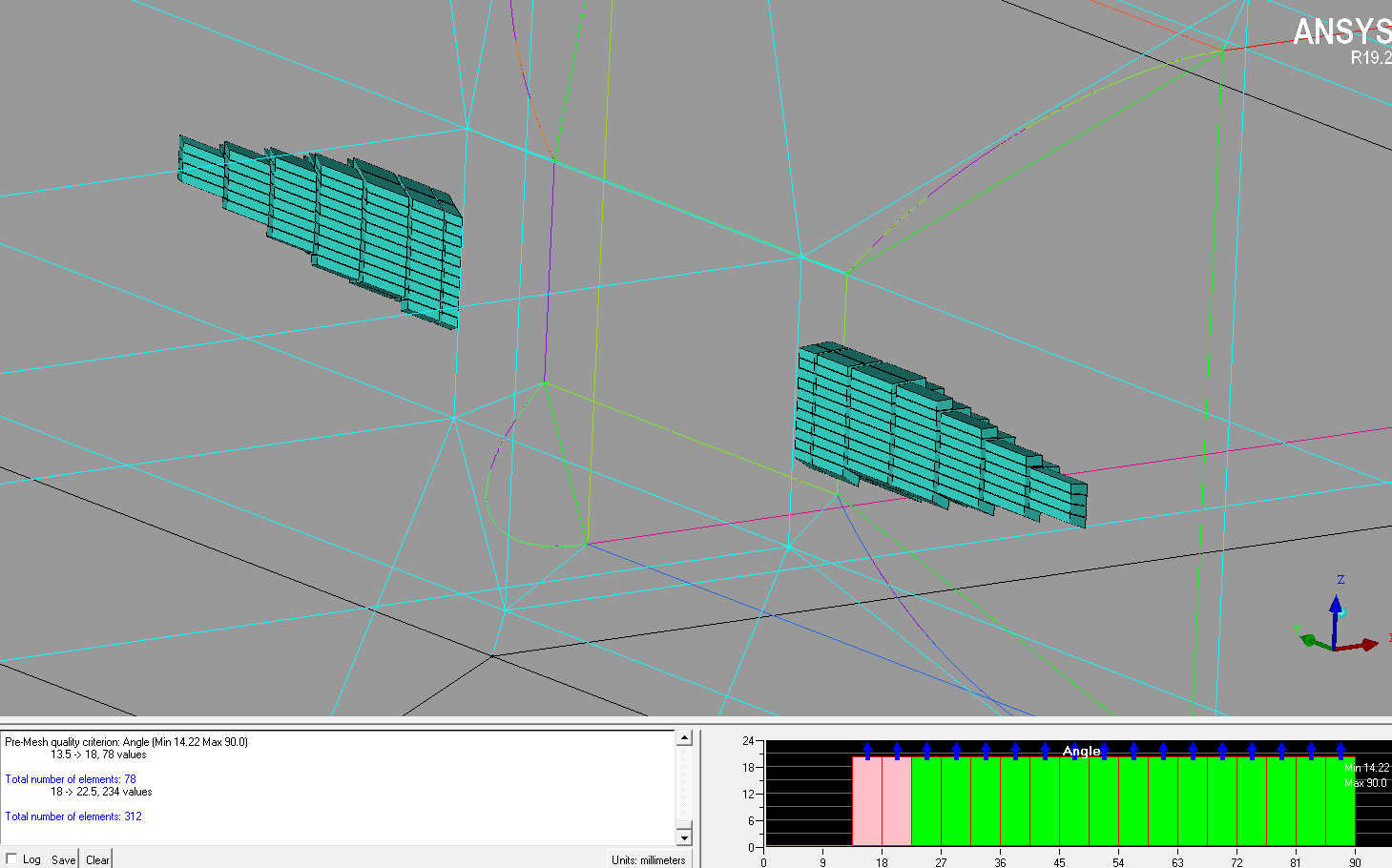Click the red X axis arrow on triad
The width and height of the screenshot is (1392, 868).
1368,645
